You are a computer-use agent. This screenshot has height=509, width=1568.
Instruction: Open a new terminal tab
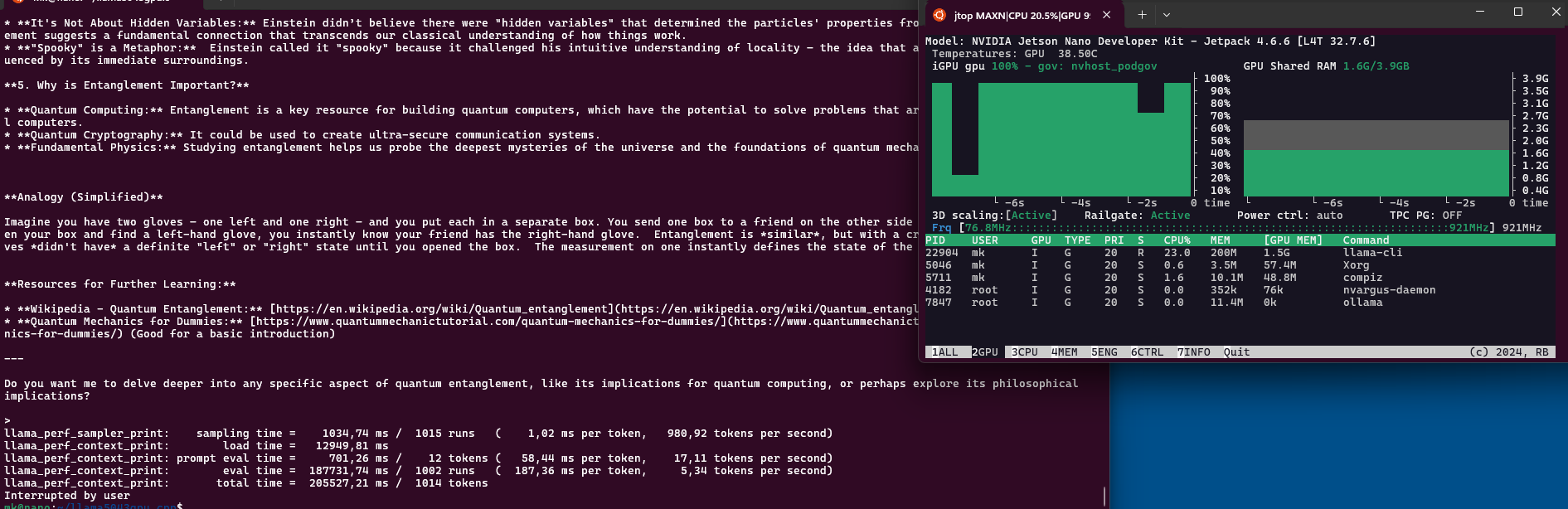[1142, 15]
